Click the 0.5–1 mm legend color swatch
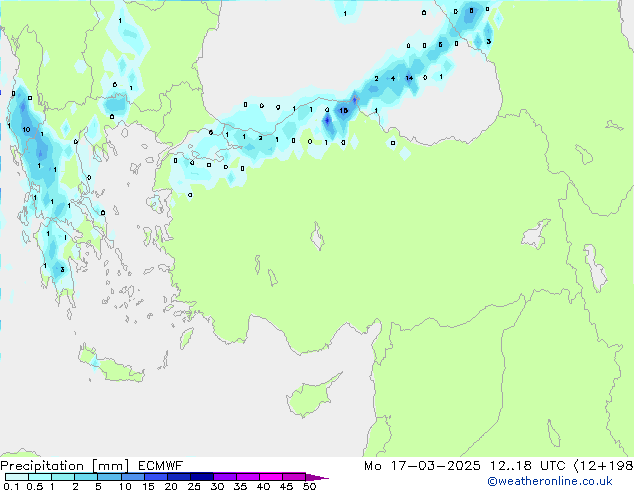 pyautogui.click(x=40, y=477)
